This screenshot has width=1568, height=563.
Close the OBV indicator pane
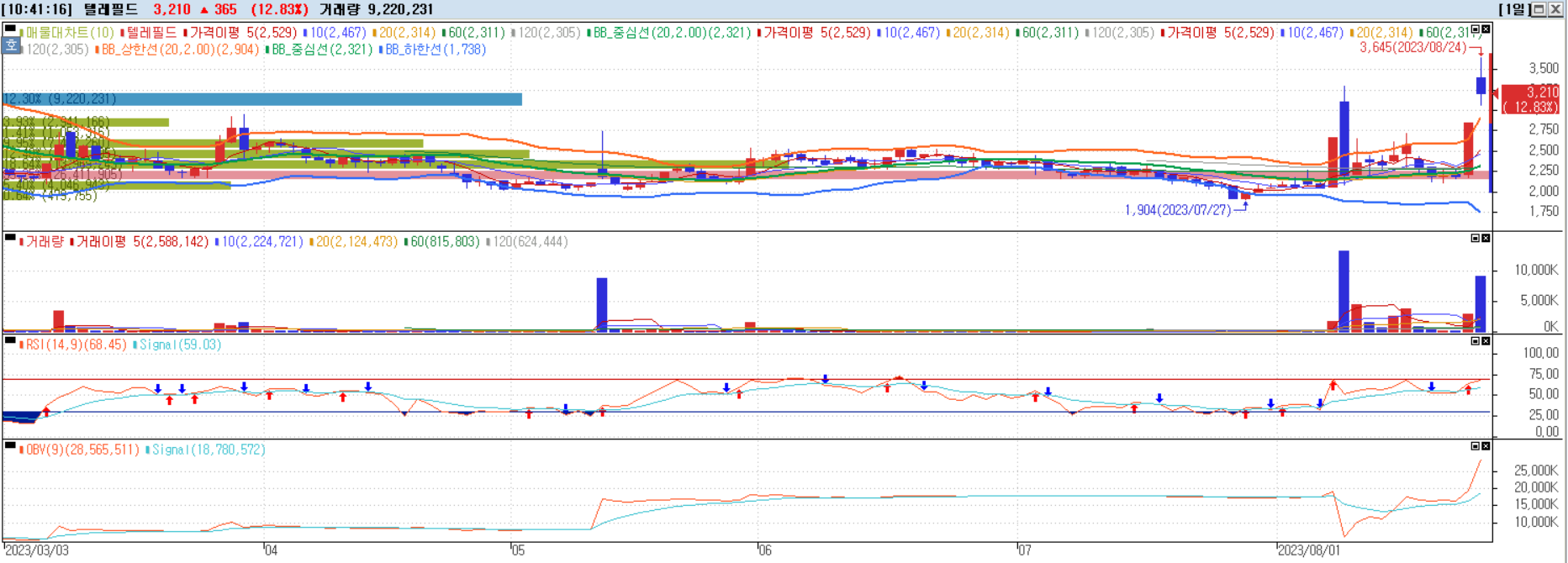click(1486, 446)
